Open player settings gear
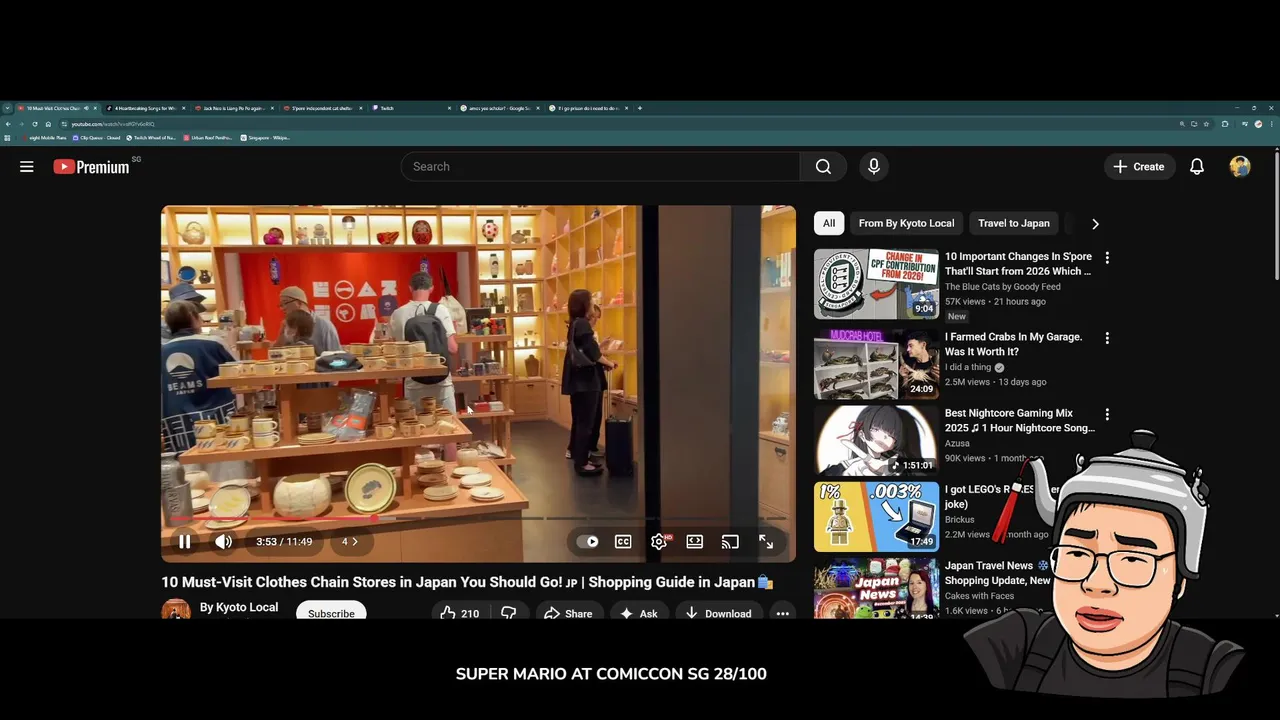The width and height of the screenshot is (1280, 720). [x=659, y=542]
